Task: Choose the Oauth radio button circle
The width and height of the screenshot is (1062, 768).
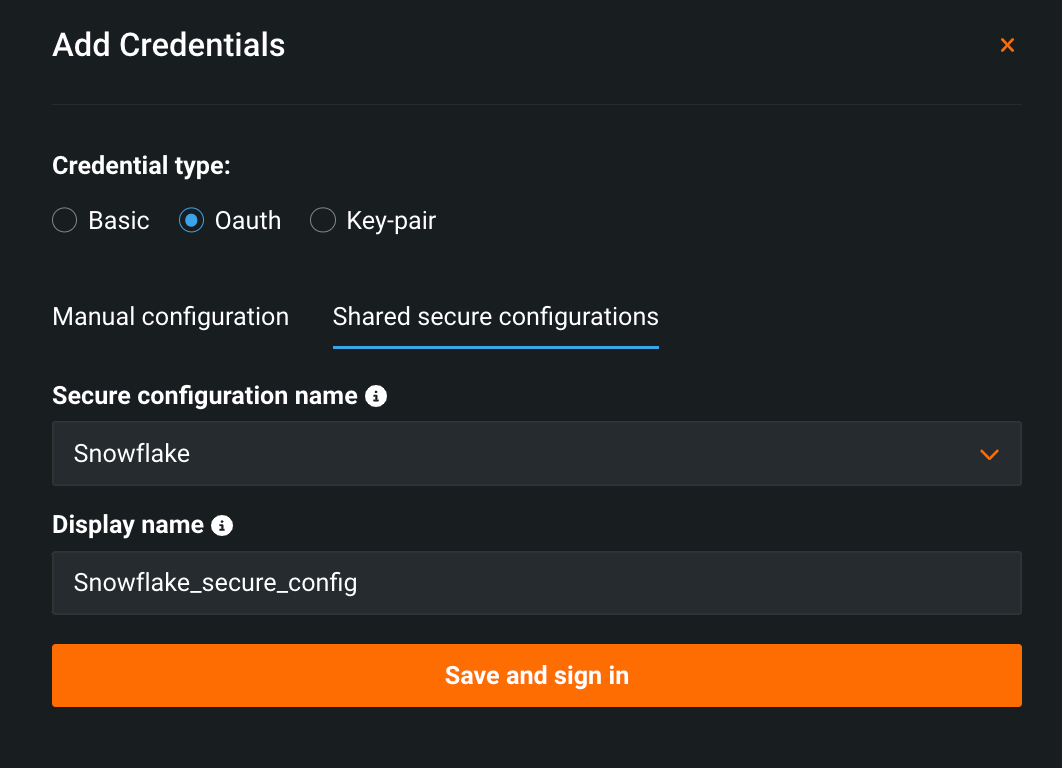Action: coord(191,221)
